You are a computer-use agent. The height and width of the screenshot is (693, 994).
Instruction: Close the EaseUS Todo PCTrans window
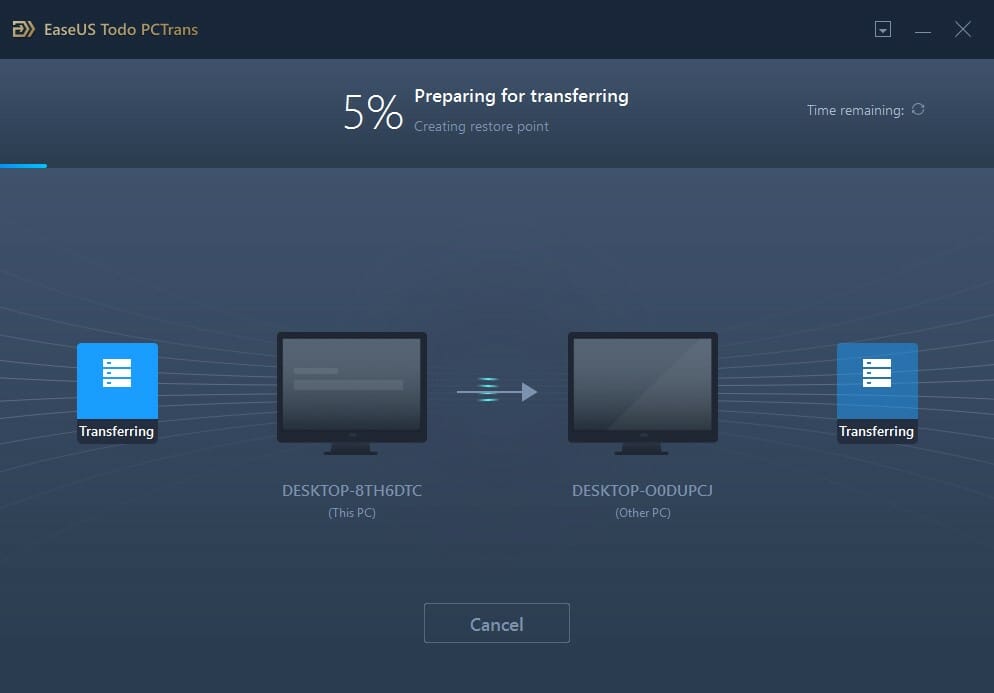[963, 29]
